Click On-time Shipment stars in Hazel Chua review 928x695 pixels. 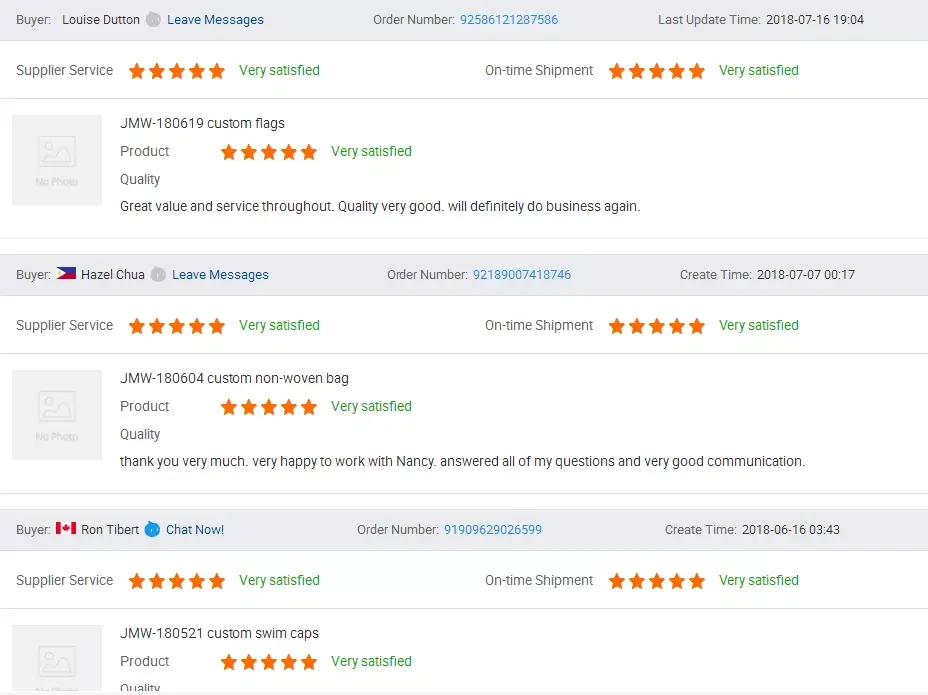[x=657, y=326]
